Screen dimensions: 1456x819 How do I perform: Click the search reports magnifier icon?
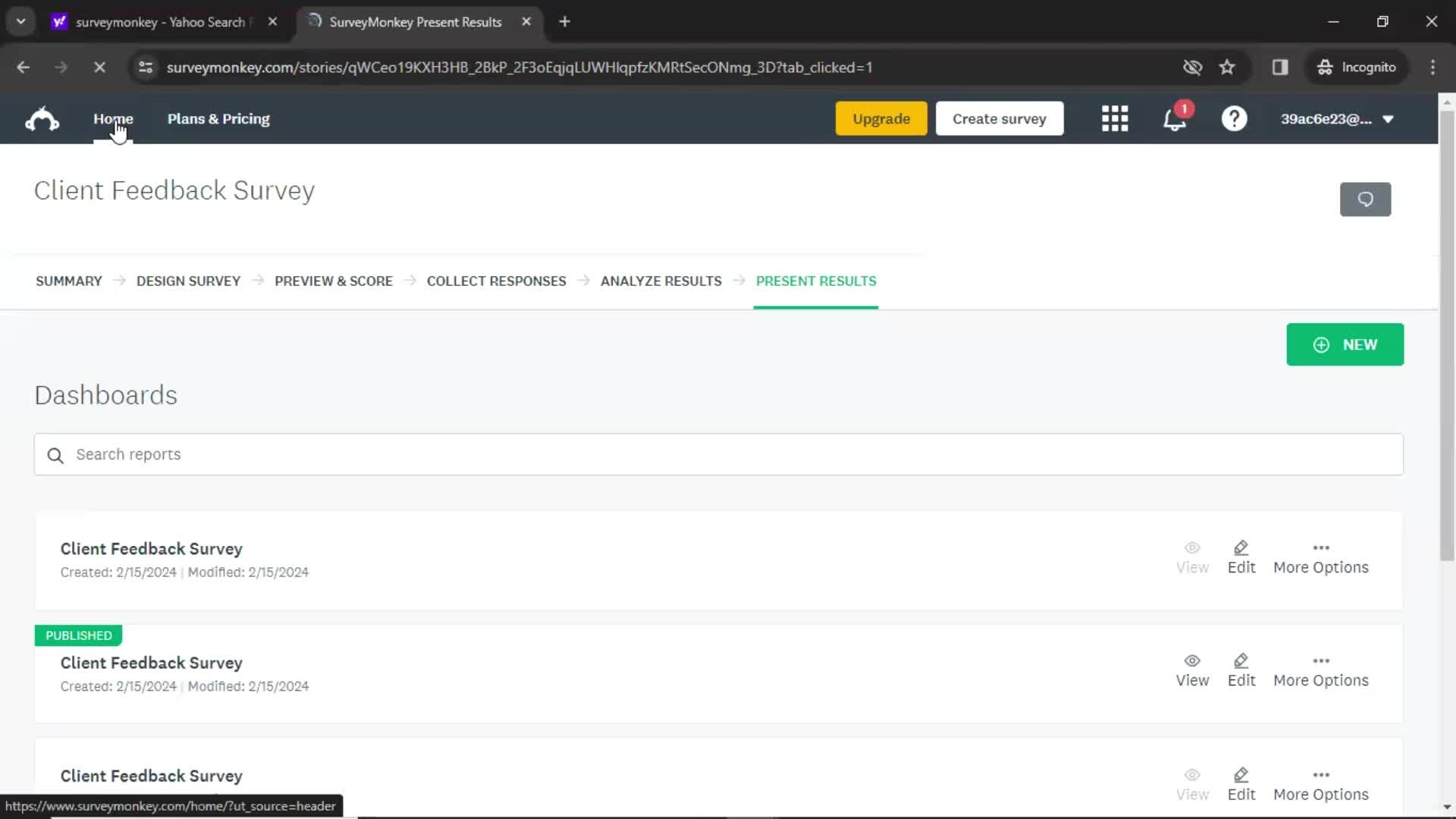(55, 455)
